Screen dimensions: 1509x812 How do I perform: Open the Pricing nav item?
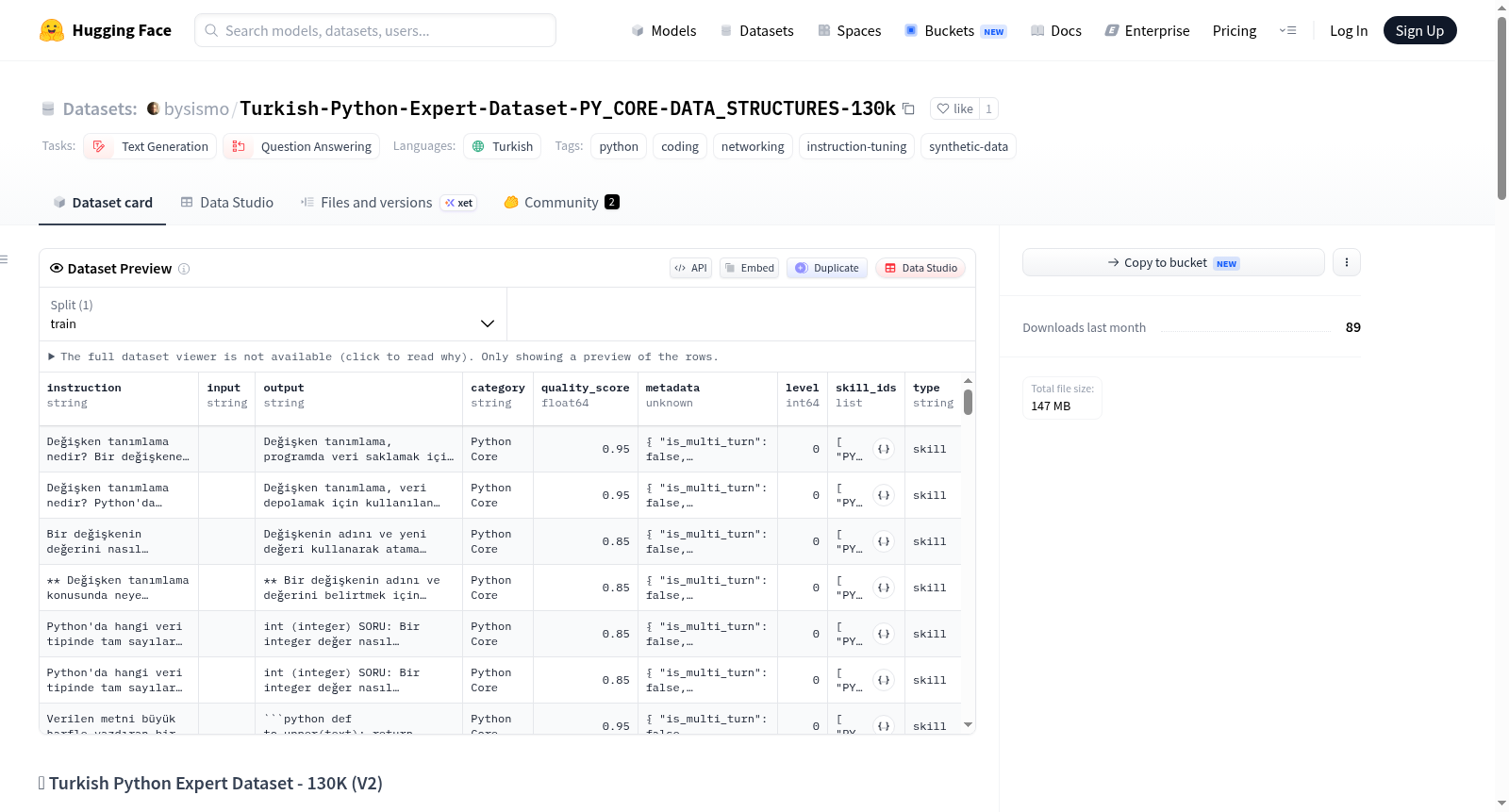pos(1235,30)
